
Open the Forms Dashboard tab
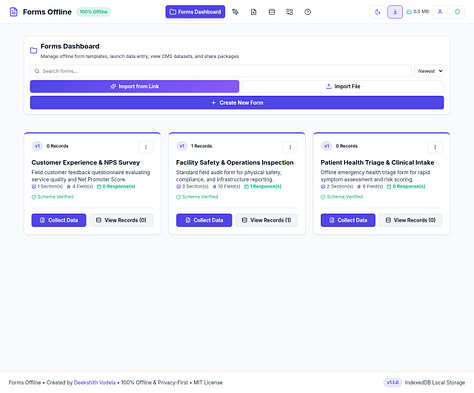[x=195, y=12]
